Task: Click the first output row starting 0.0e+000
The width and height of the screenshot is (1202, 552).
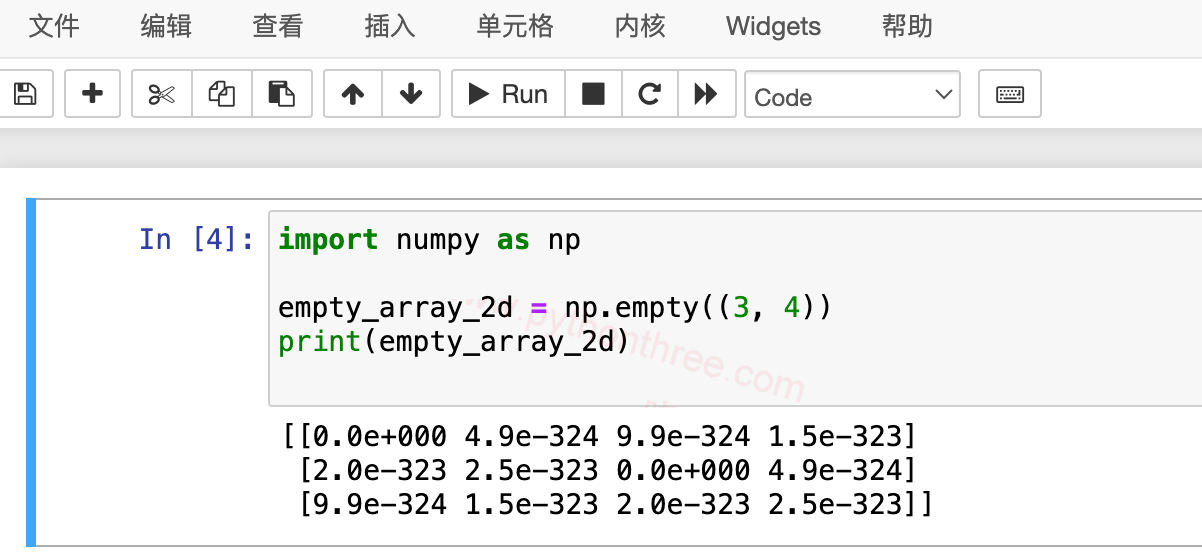Action: tap(599, 436)
